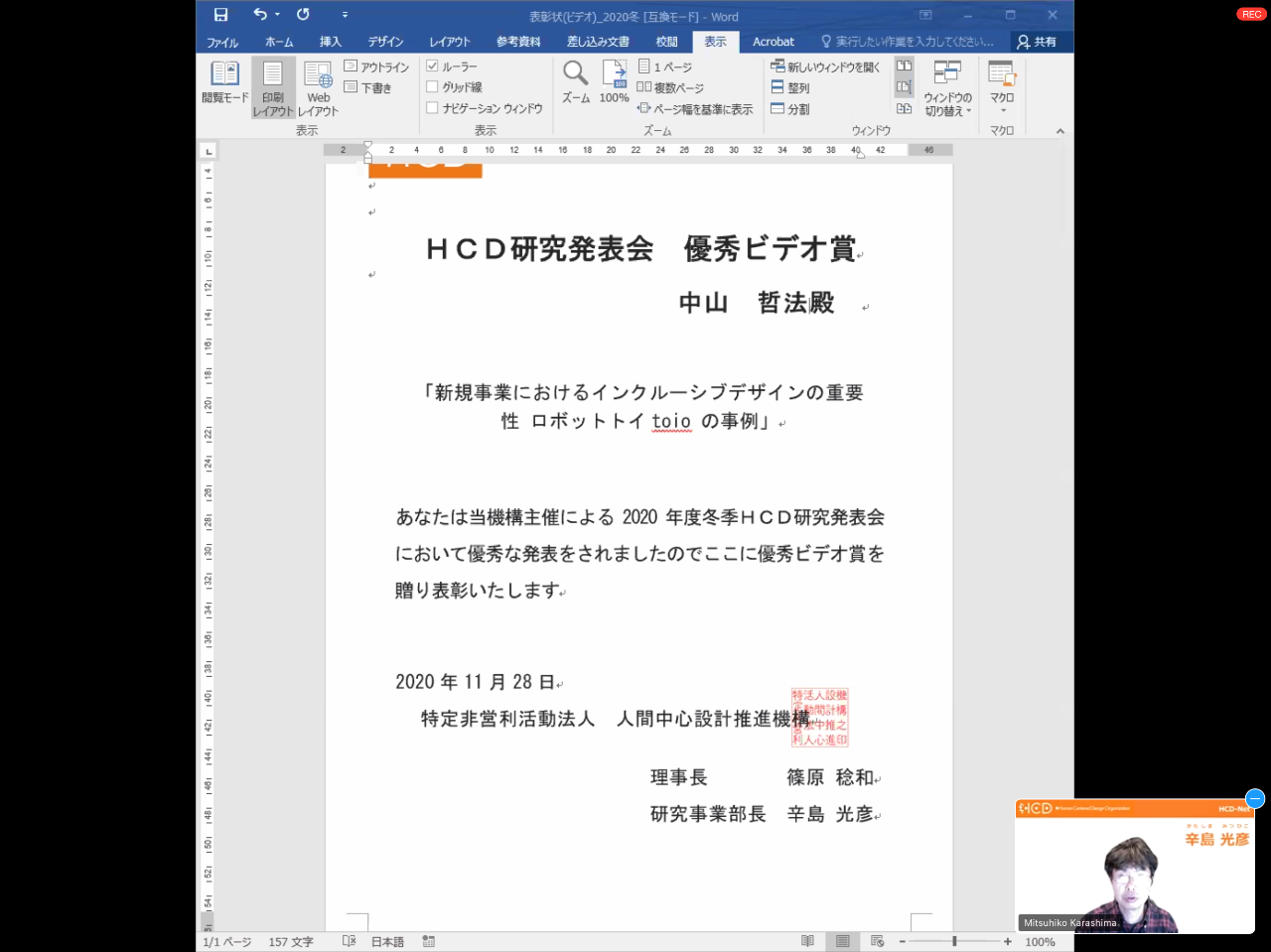Click the 共有 share button
1271x952 pixels.
click(x=1038, y=42)
